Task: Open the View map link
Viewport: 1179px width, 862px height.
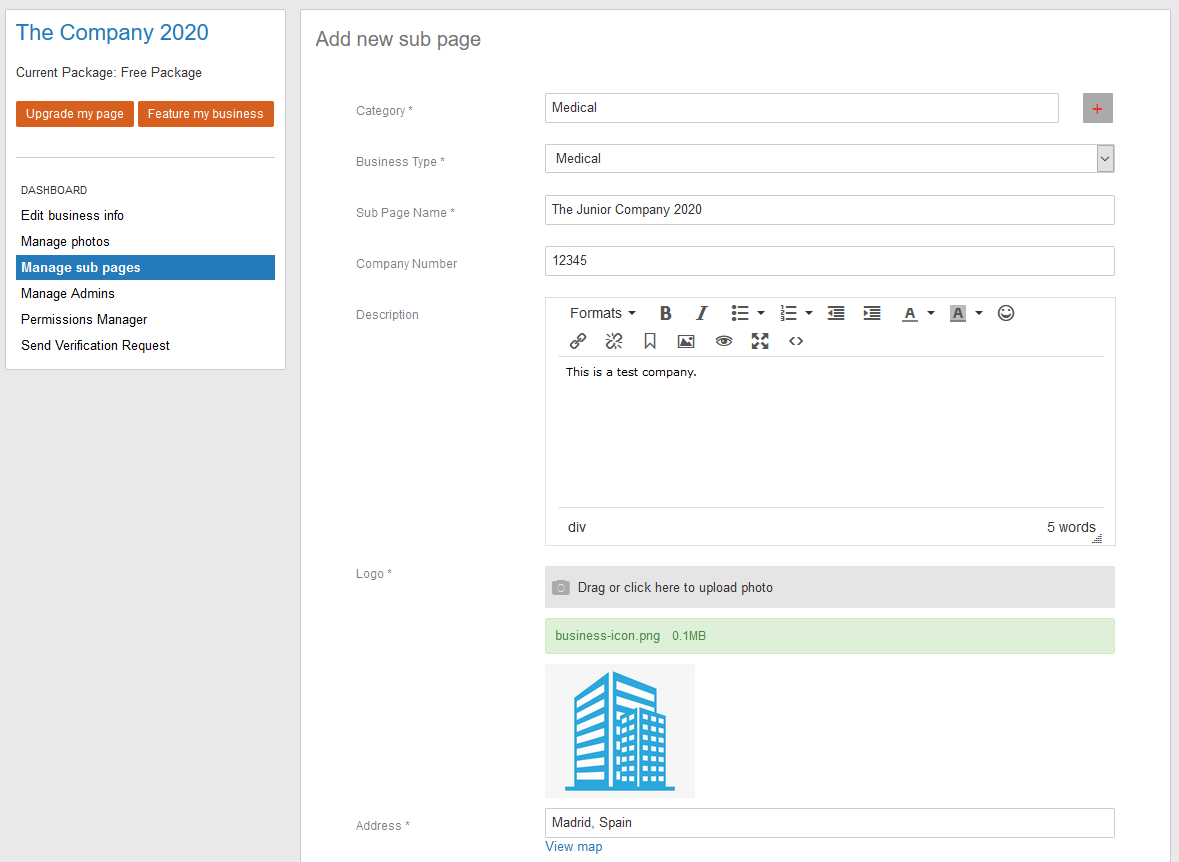Action: point(574,846)
